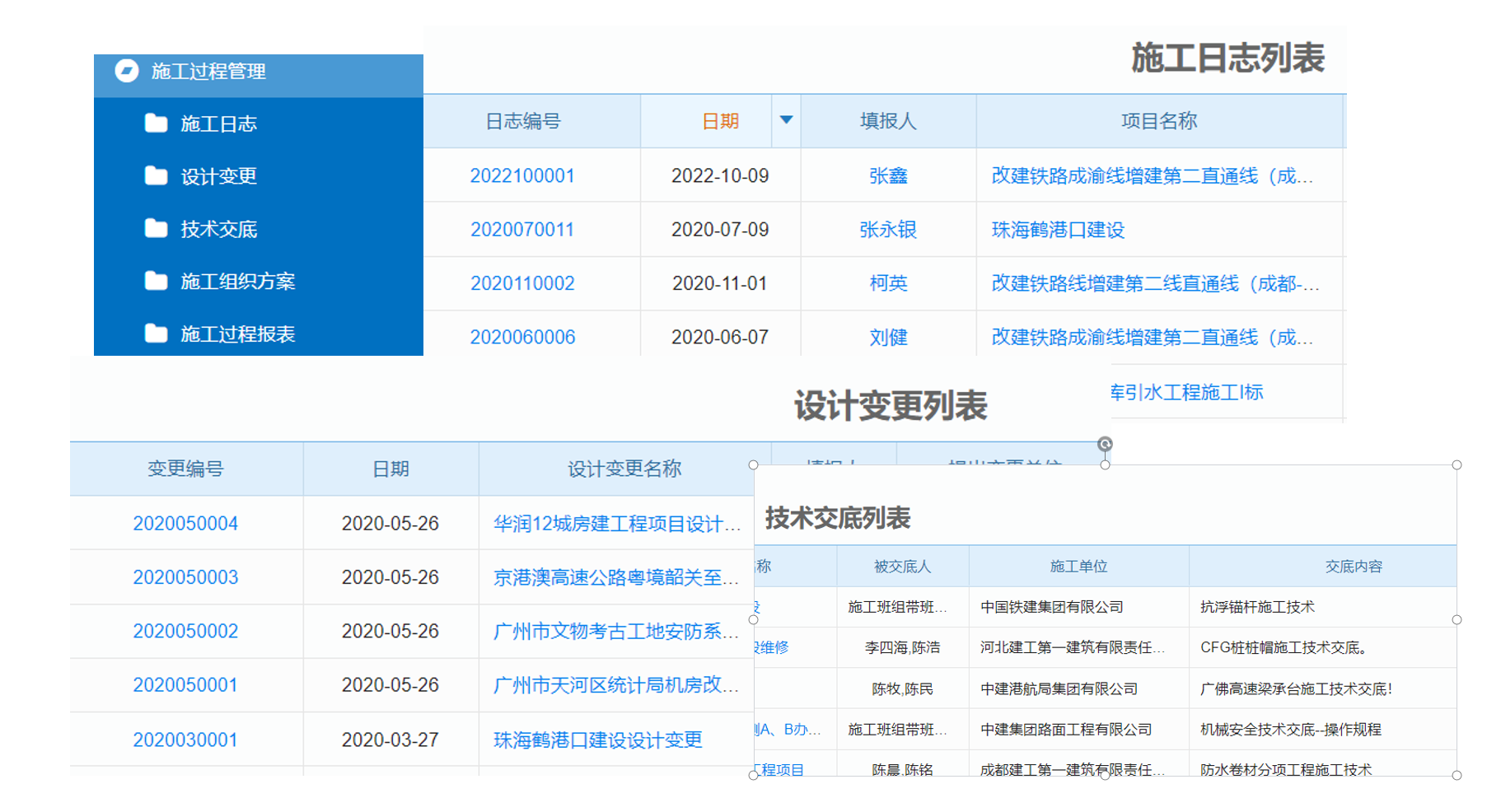This screenshot has height=812, width=1487.
Task: Click the 变更编号 column header
Action: tap(185, 469)
